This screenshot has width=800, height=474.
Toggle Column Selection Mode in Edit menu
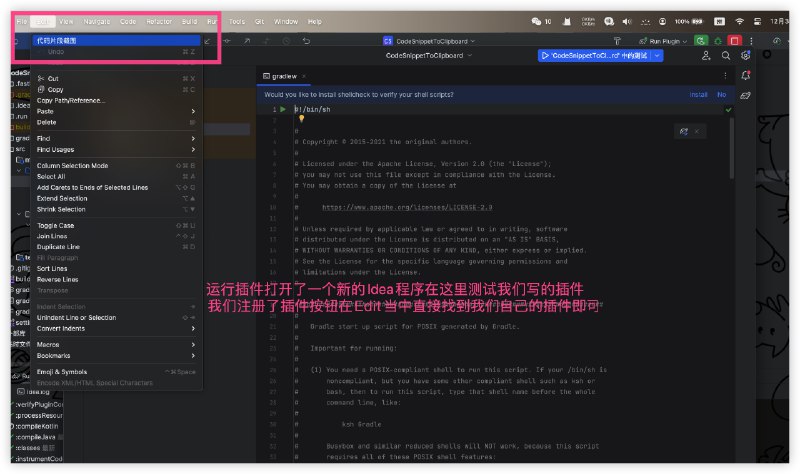pyautogui.click(x=72, y=165)
